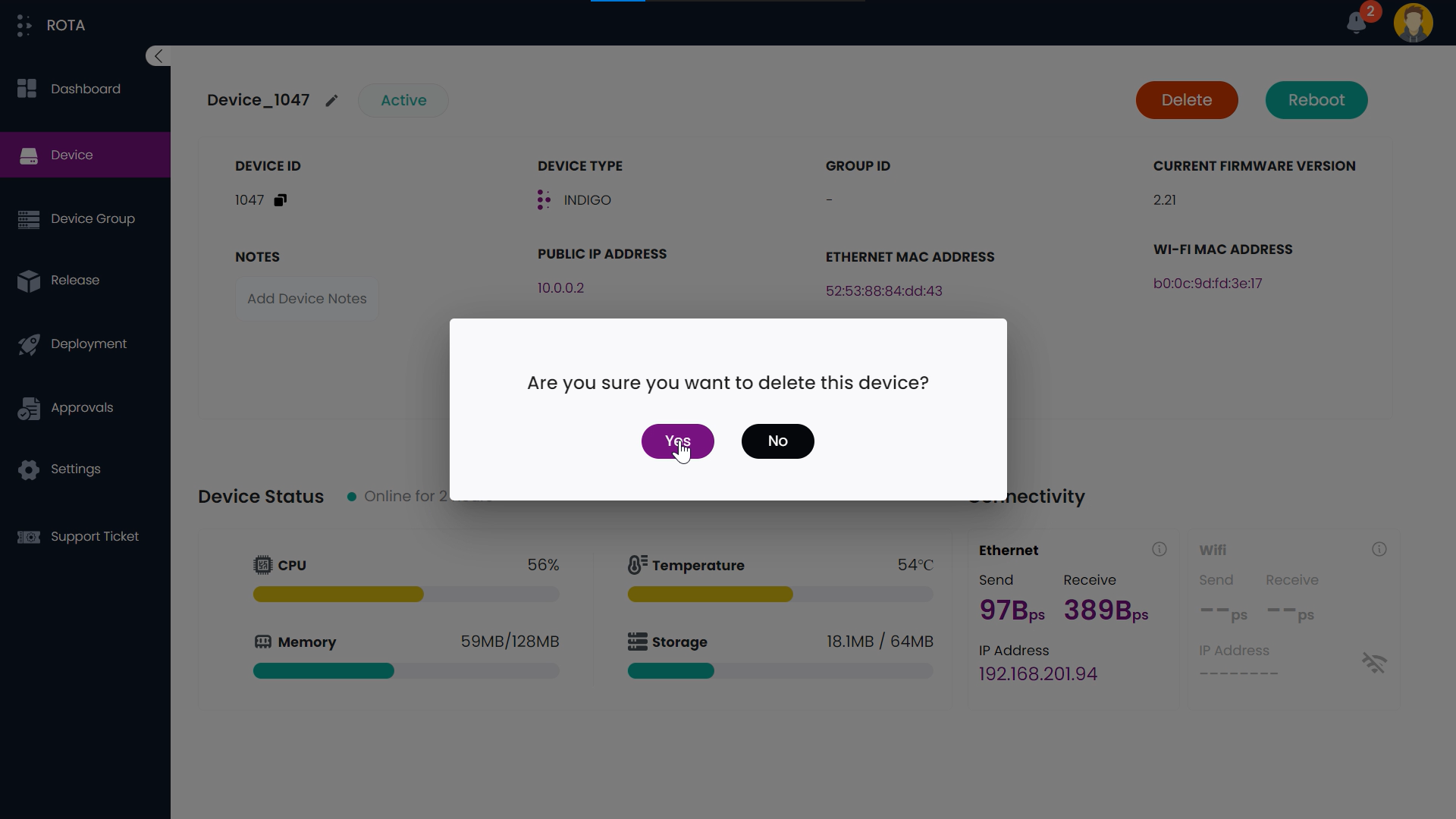1456x819 pixels.
Task: Click the Add Device Notes field
Action: (307, 299)
